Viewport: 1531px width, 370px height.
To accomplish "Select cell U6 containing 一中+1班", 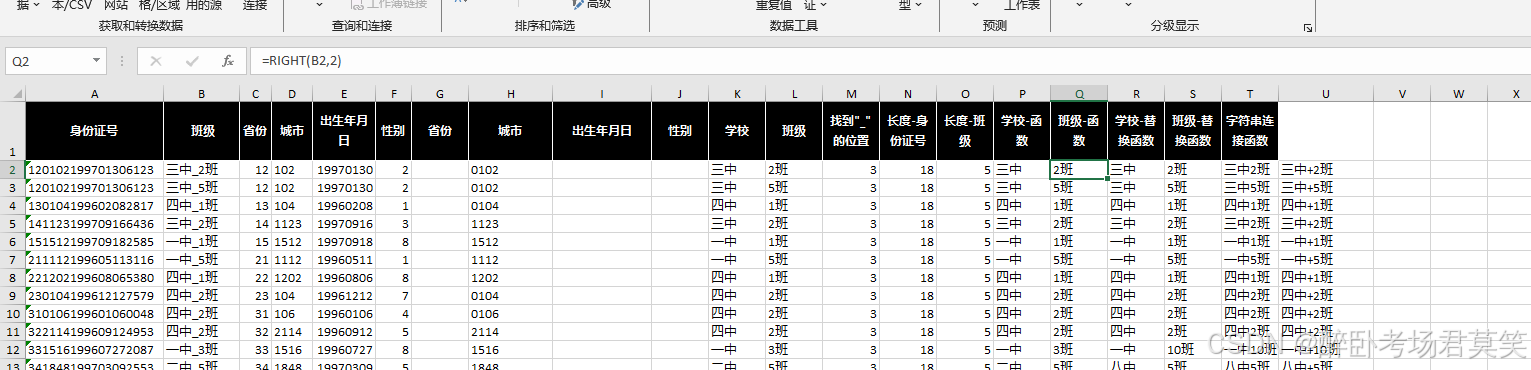I will pyautogui.click(x=1326, y=242).
